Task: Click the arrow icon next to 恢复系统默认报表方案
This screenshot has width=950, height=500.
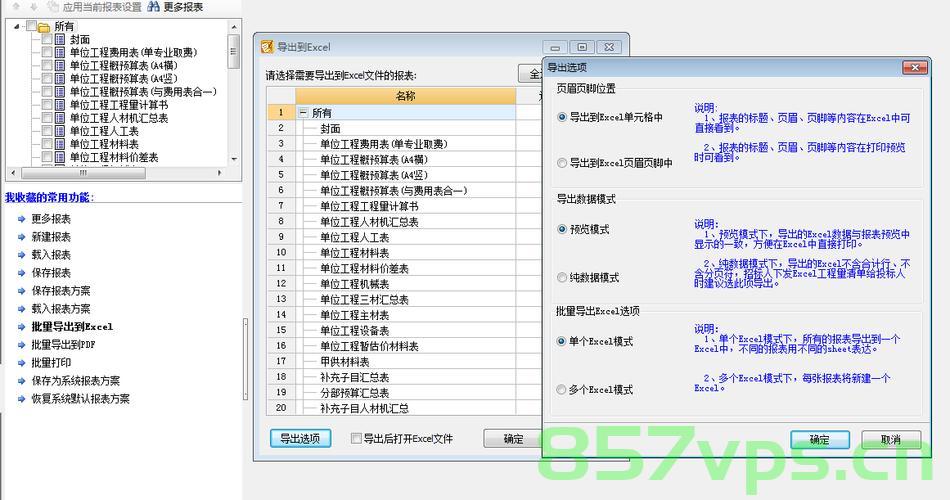Action: pyautogui.click(x=21, y=399)
